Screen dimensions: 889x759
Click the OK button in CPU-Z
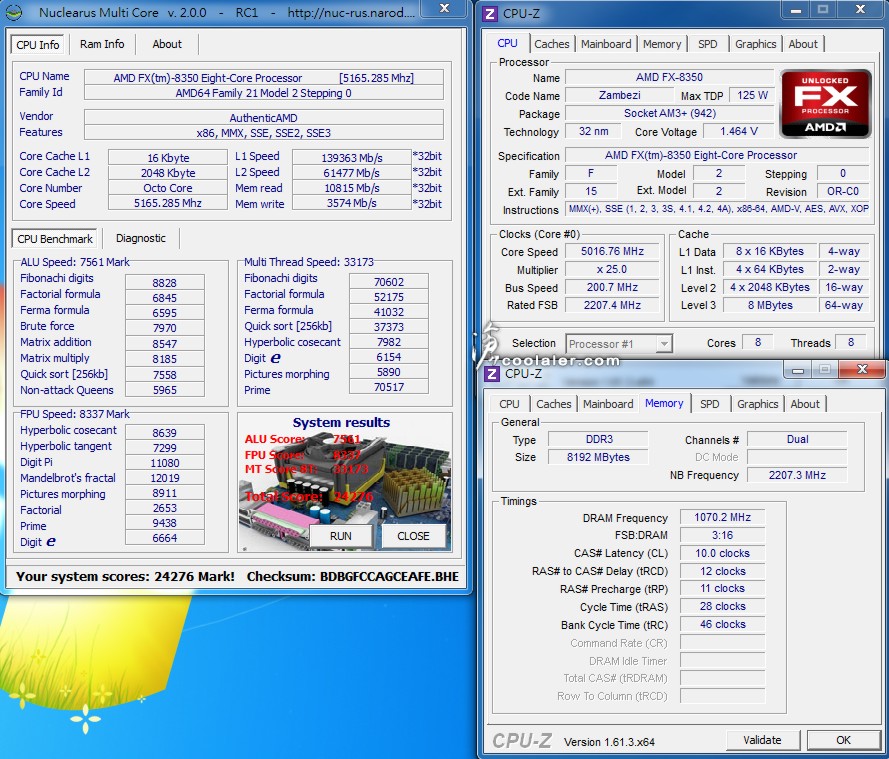(843, 740)
